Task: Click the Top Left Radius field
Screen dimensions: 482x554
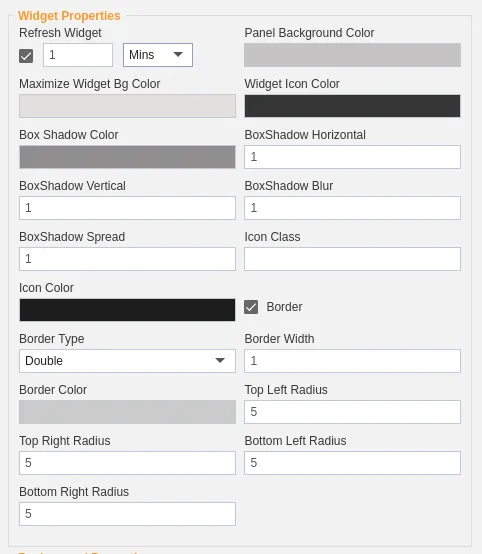Action: click(352, 412)
